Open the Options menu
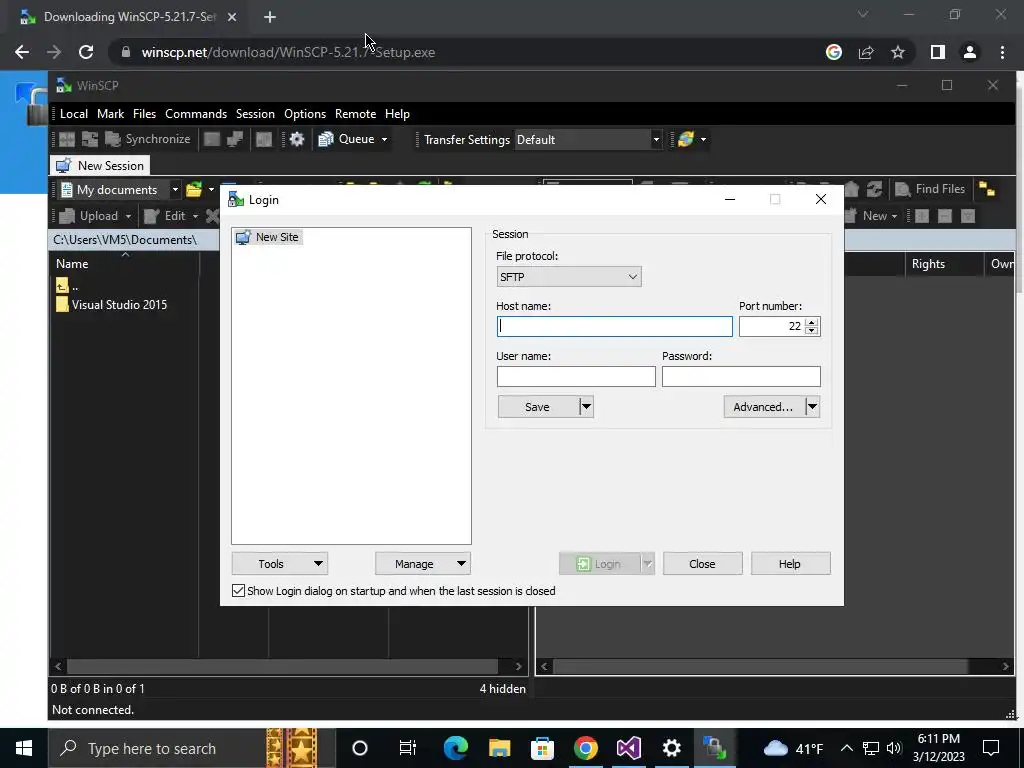 pyautogui.click(x=305, y=114)
